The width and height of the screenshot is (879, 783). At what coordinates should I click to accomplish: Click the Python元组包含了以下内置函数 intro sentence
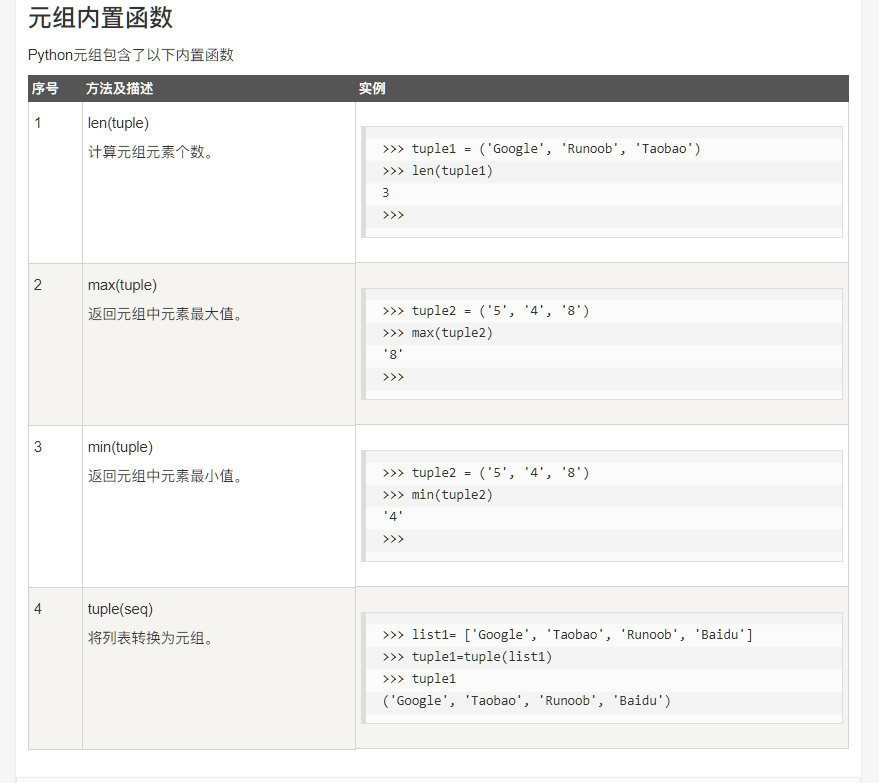coord(130,55)
